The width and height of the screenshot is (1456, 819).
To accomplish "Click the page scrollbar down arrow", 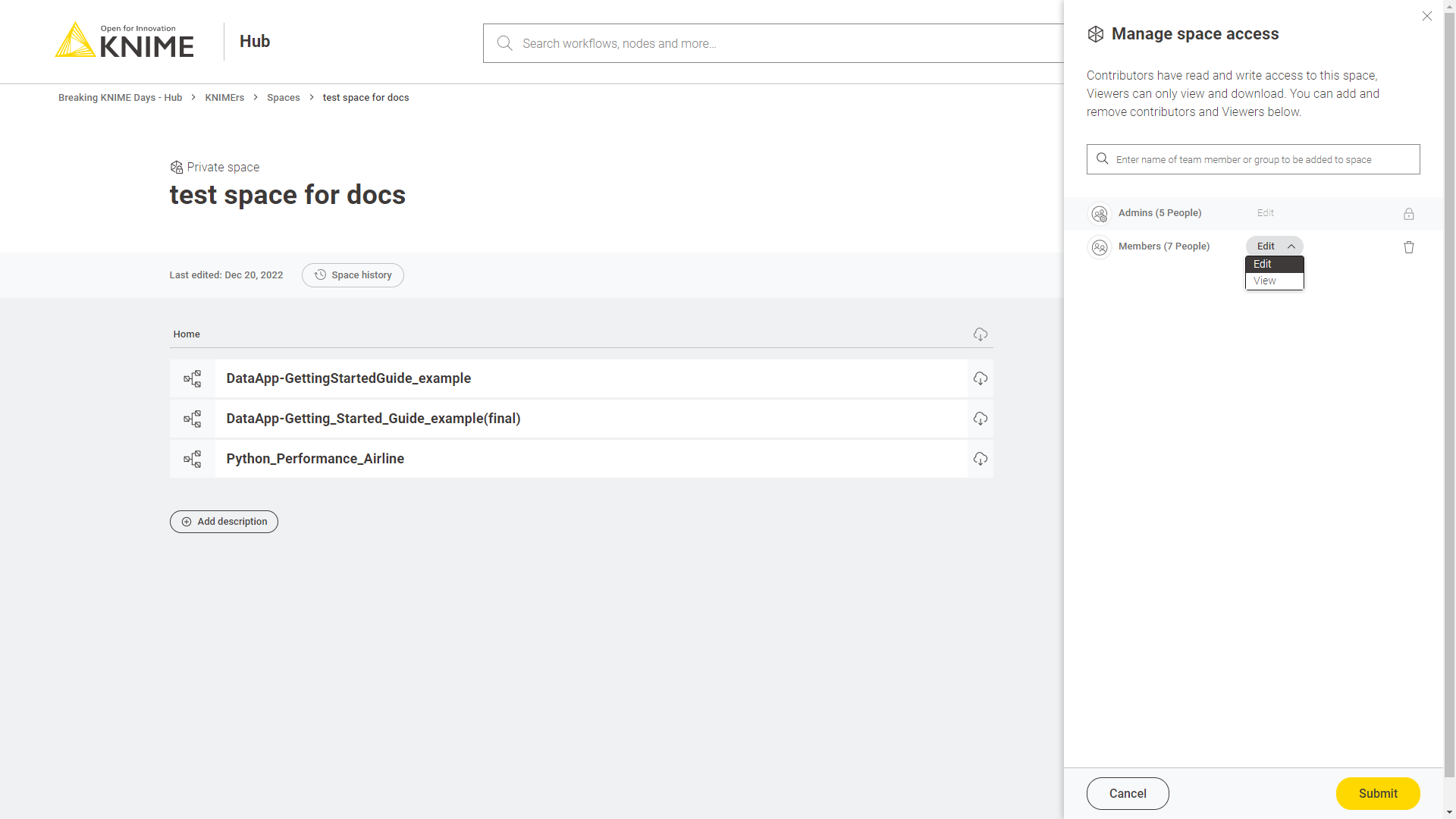I will [x=1449, y=812].
